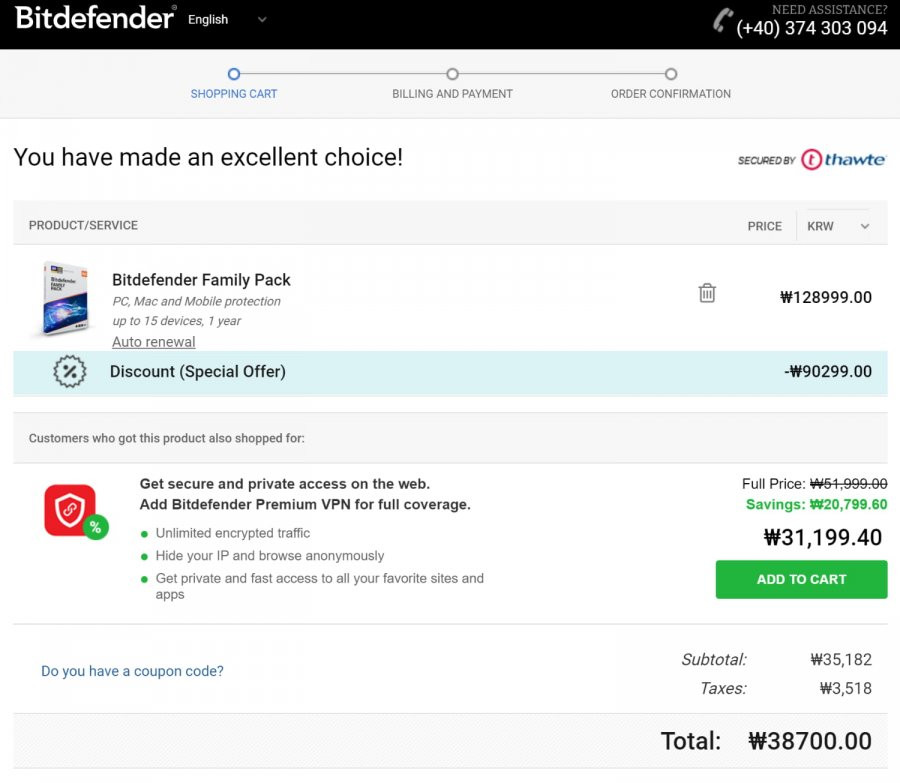Click the Full Price ₩51,999.00 text
Image resolution: width=900 pixels, height=783 pixels.
[814, 484]
